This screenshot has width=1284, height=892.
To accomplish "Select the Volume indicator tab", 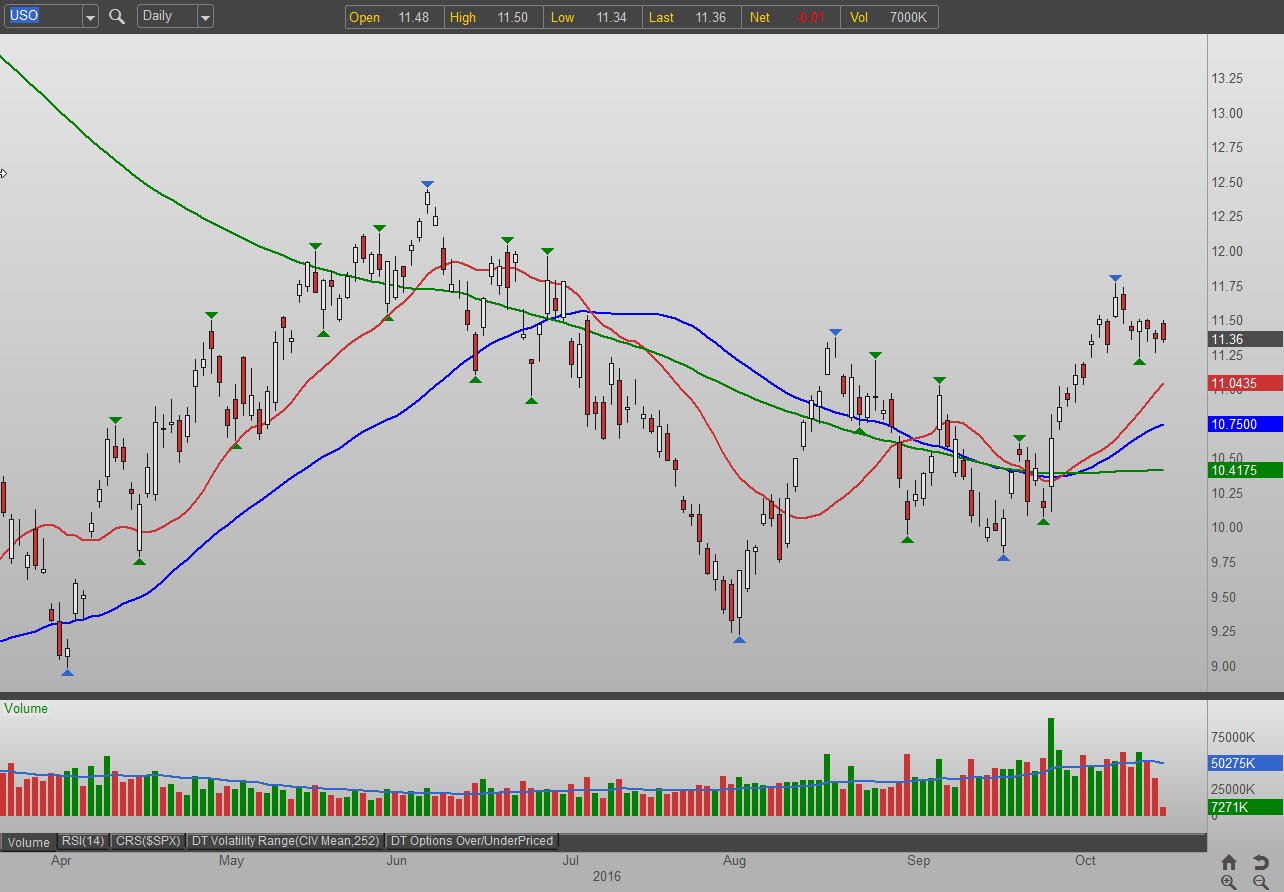I will pos(28,841).
